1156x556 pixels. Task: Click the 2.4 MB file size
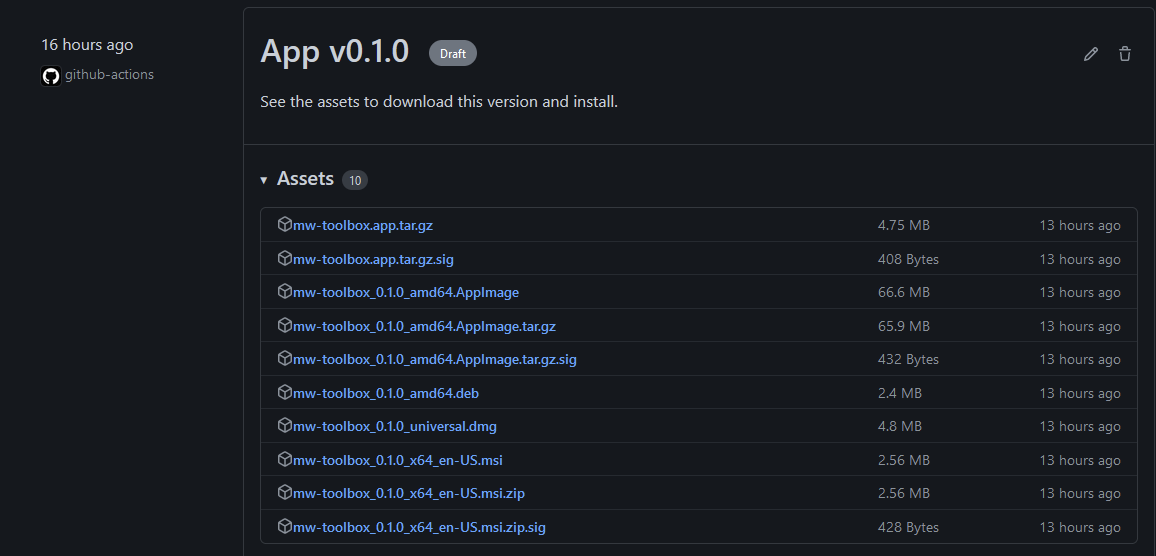pyautogui.click(x=899, y=394)
